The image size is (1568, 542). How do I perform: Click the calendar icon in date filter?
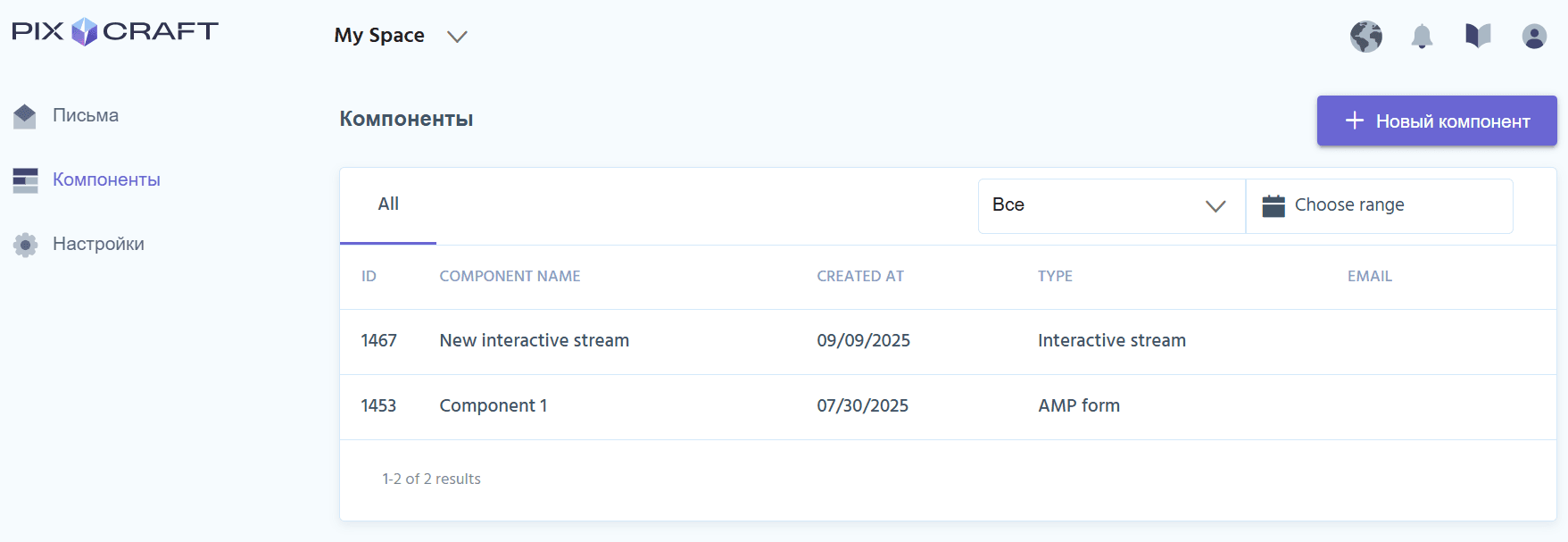tap(1273, 205)
